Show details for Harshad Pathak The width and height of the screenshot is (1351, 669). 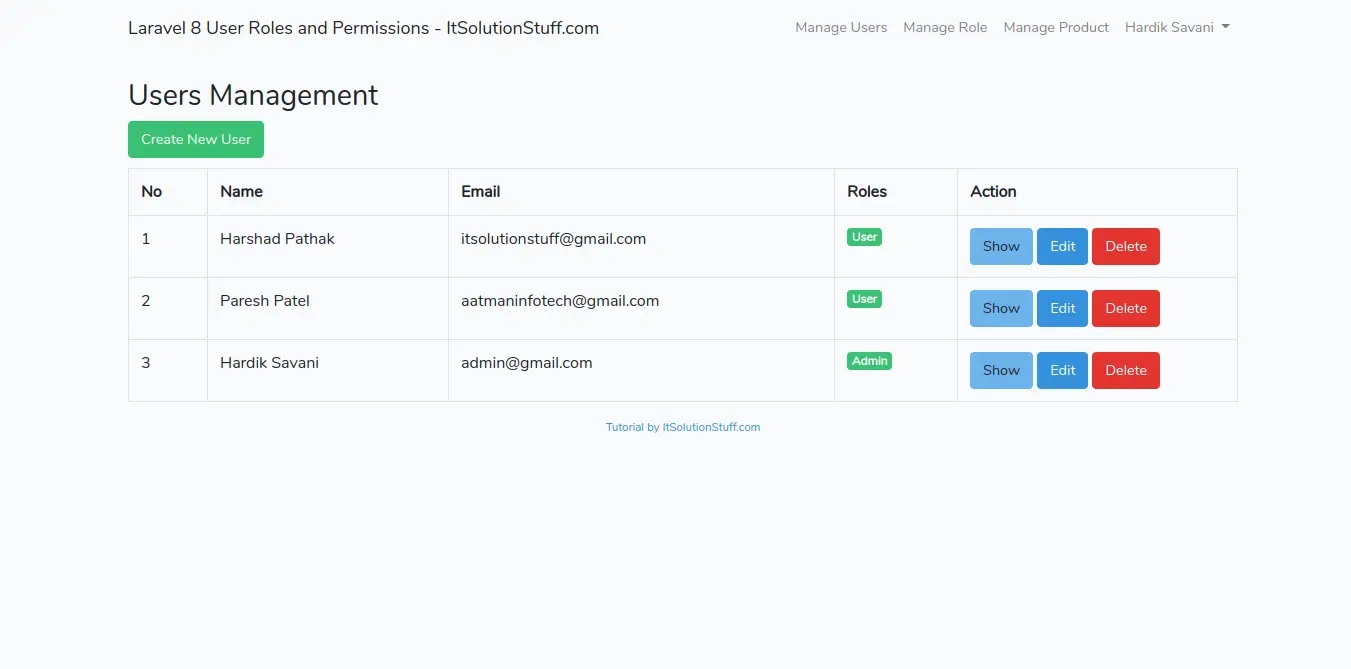pos(1001,247)
